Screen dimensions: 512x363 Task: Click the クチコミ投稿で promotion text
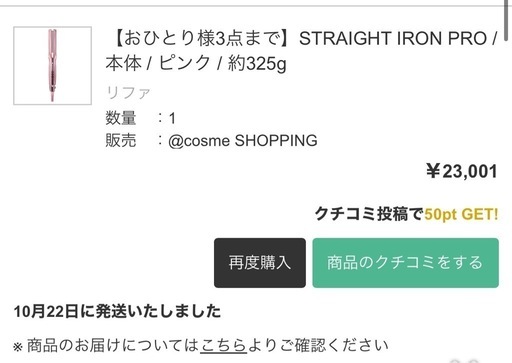(x=369, y=214)
